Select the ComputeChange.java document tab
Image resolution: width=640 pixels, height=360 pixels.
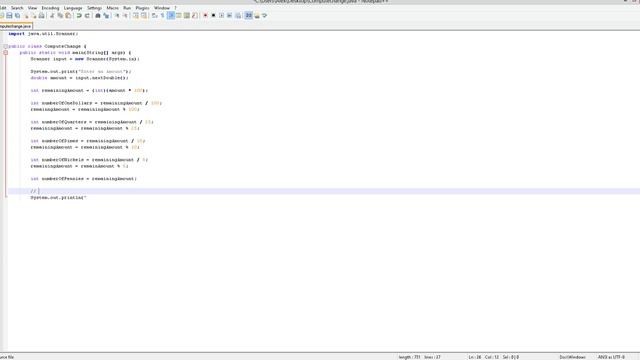16,26
